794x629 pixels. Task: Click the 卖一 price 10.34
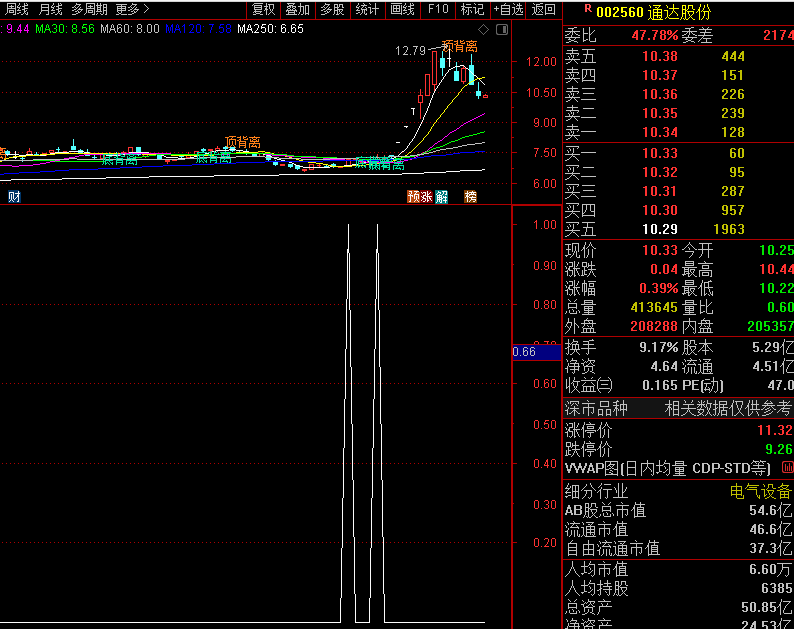point(660,132)
